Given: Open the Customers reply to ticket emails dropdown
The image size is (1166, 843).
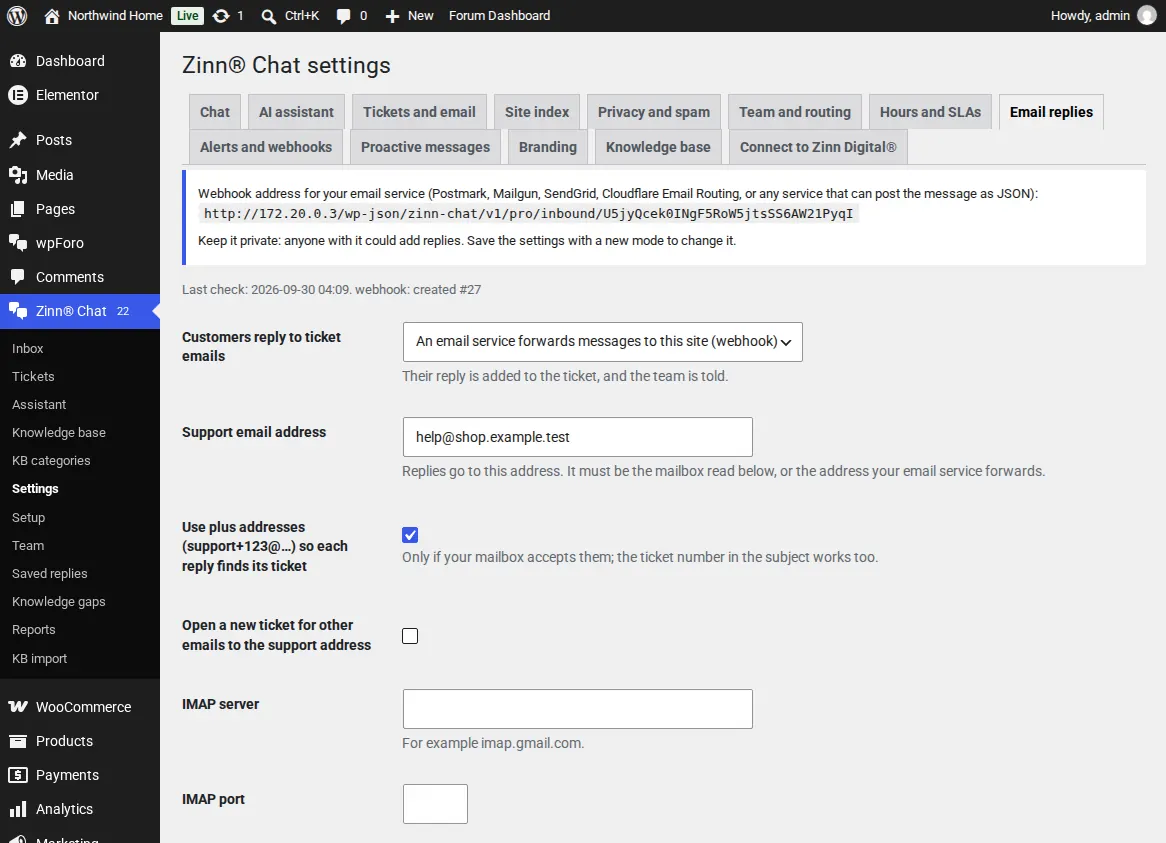Looking at the screenshot, I should click(602, 342).
